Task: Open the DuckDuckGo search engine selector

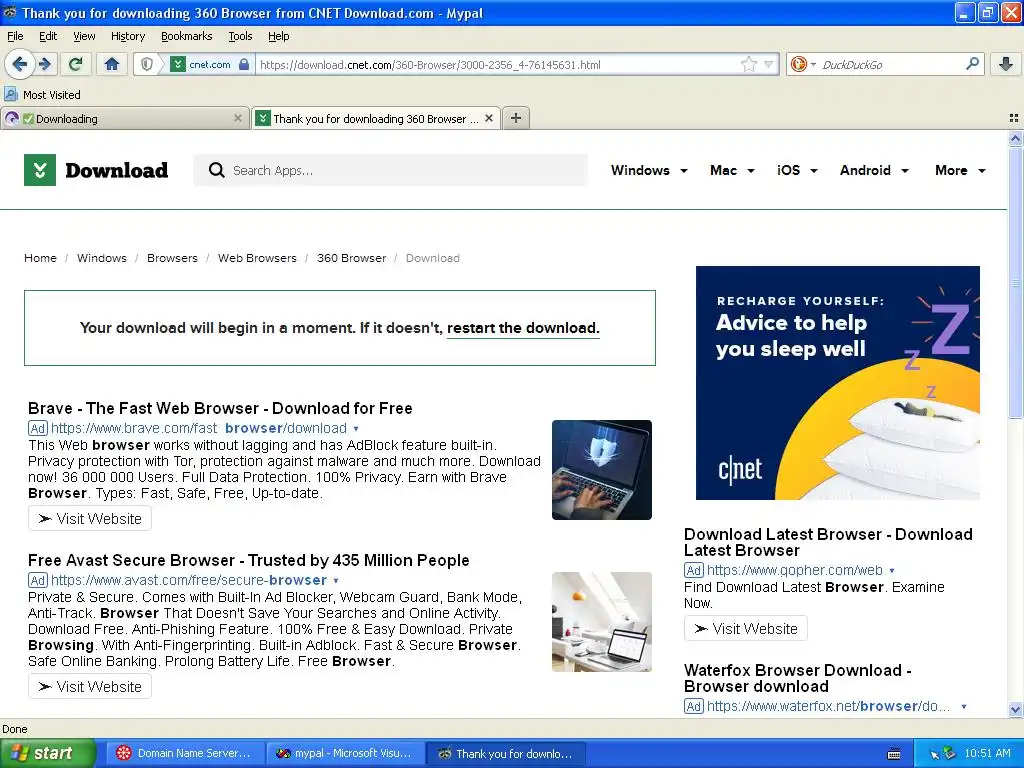Action: [x=803, y=64]
